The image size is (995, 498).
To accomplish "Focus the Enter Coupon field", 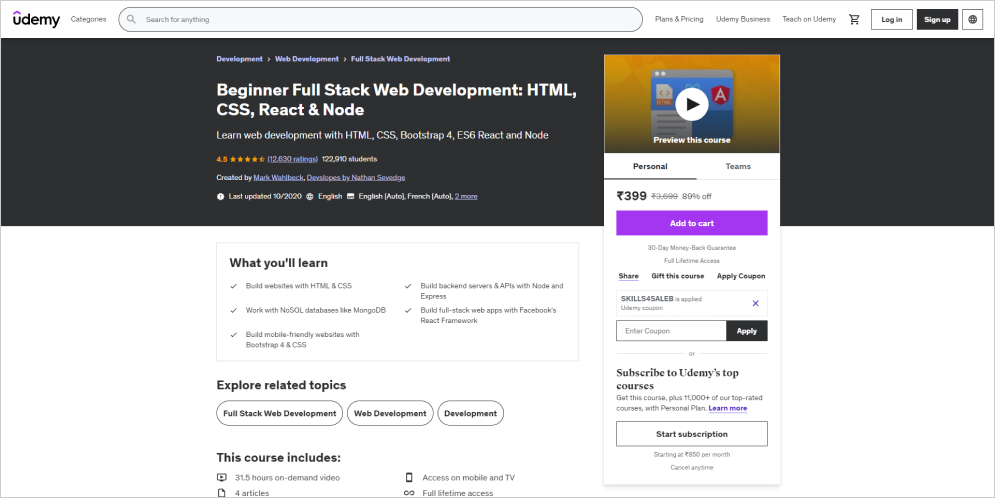I will point(670,331).
